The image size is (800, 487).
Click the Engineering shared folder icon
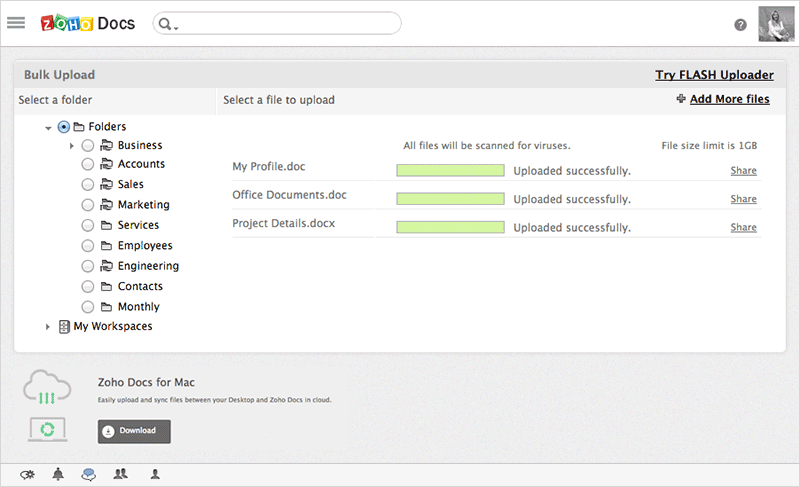106,266
